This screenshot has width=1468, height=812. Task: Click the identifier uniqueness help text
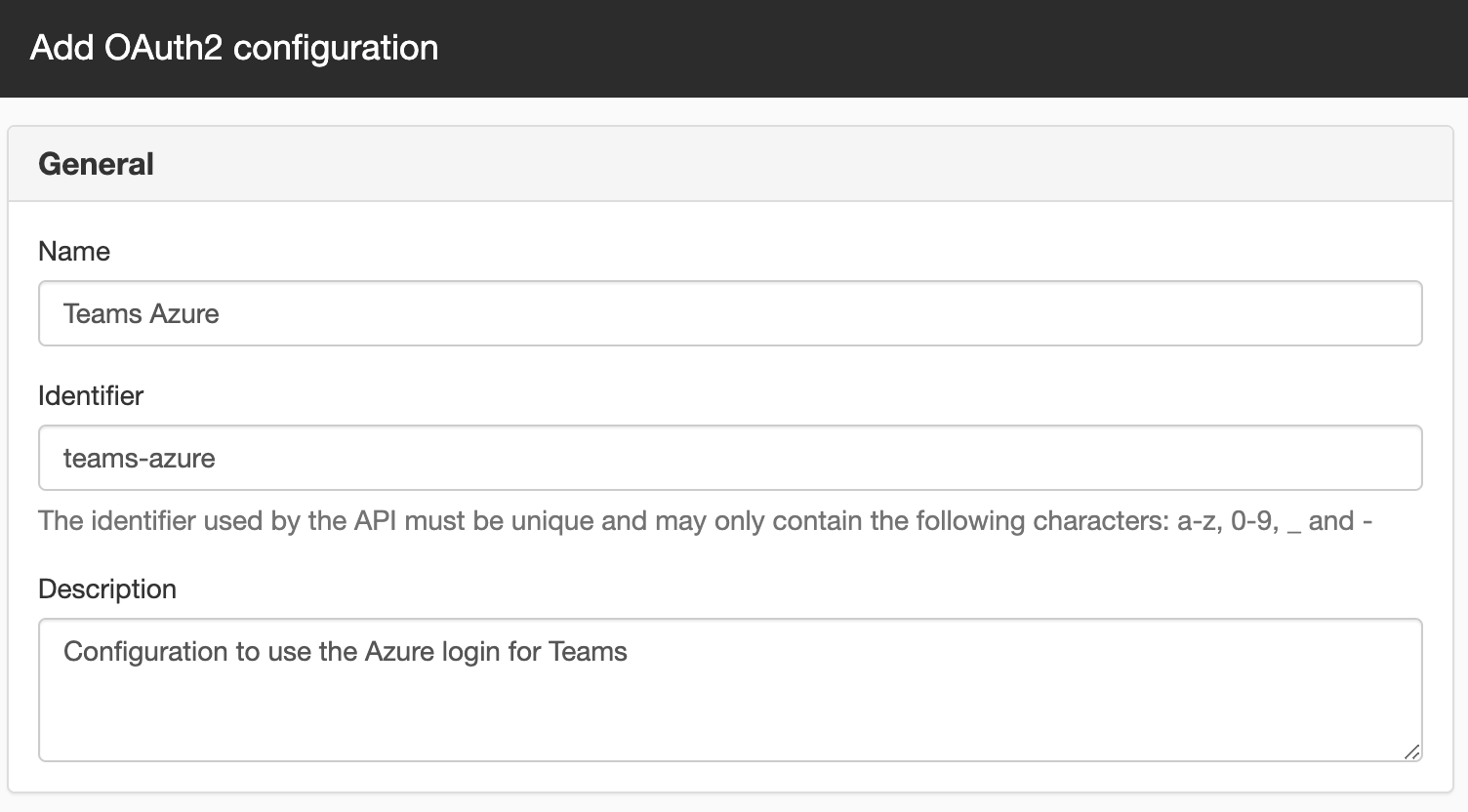(x=706, y=520)
